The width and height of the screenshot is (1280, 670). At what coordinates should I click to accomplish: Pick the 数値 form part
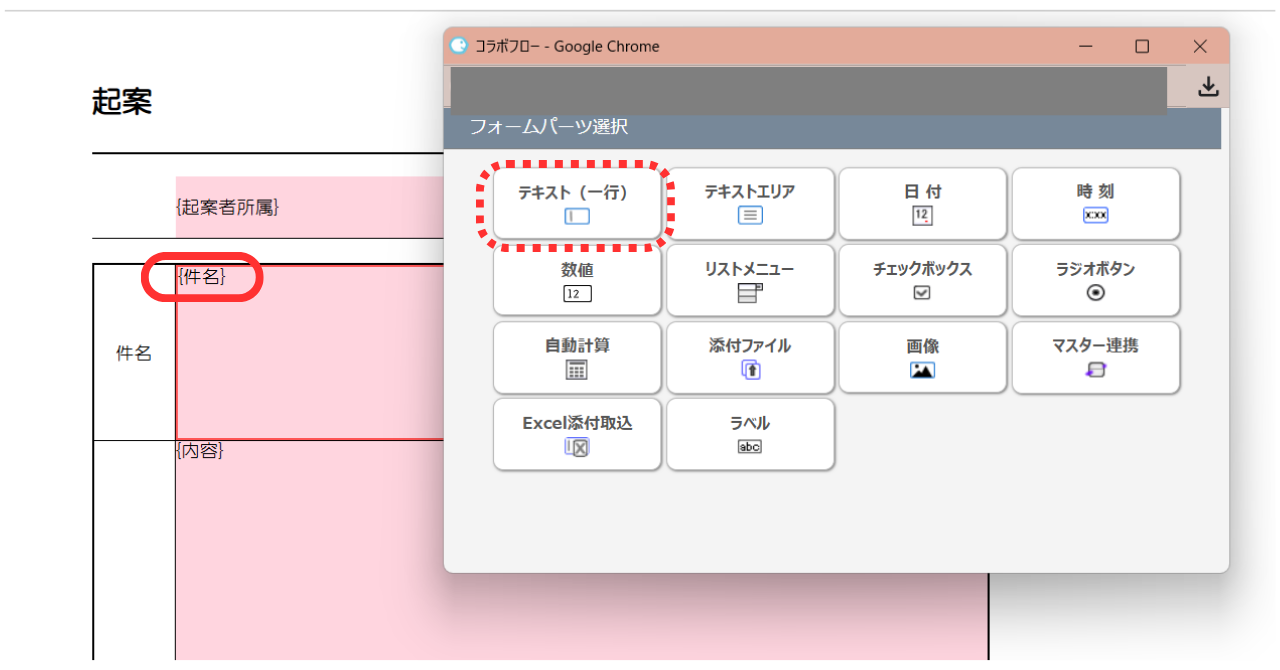click(x=577, y=281)
